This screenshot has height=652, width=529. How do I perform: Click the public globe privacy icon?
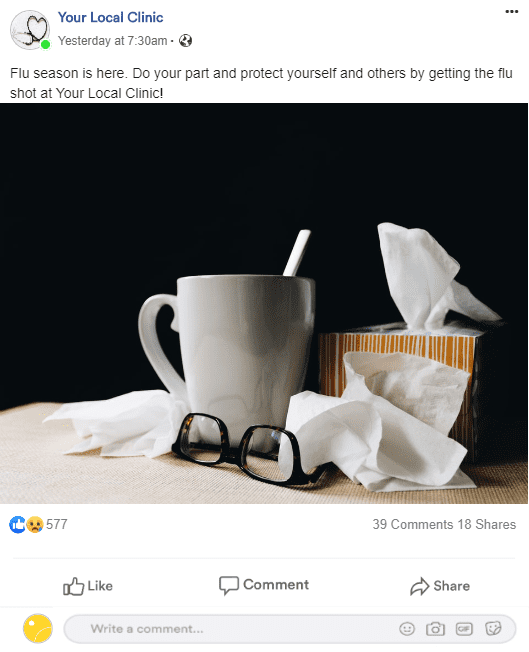[185, 41]
